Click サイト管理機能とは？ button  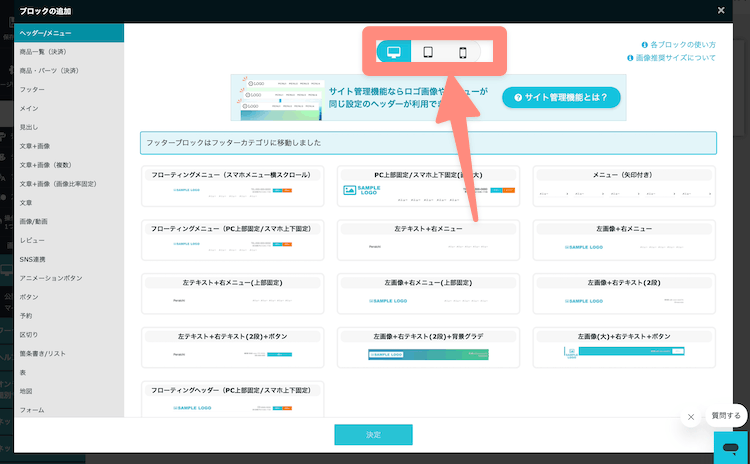[x=561, y=97]
